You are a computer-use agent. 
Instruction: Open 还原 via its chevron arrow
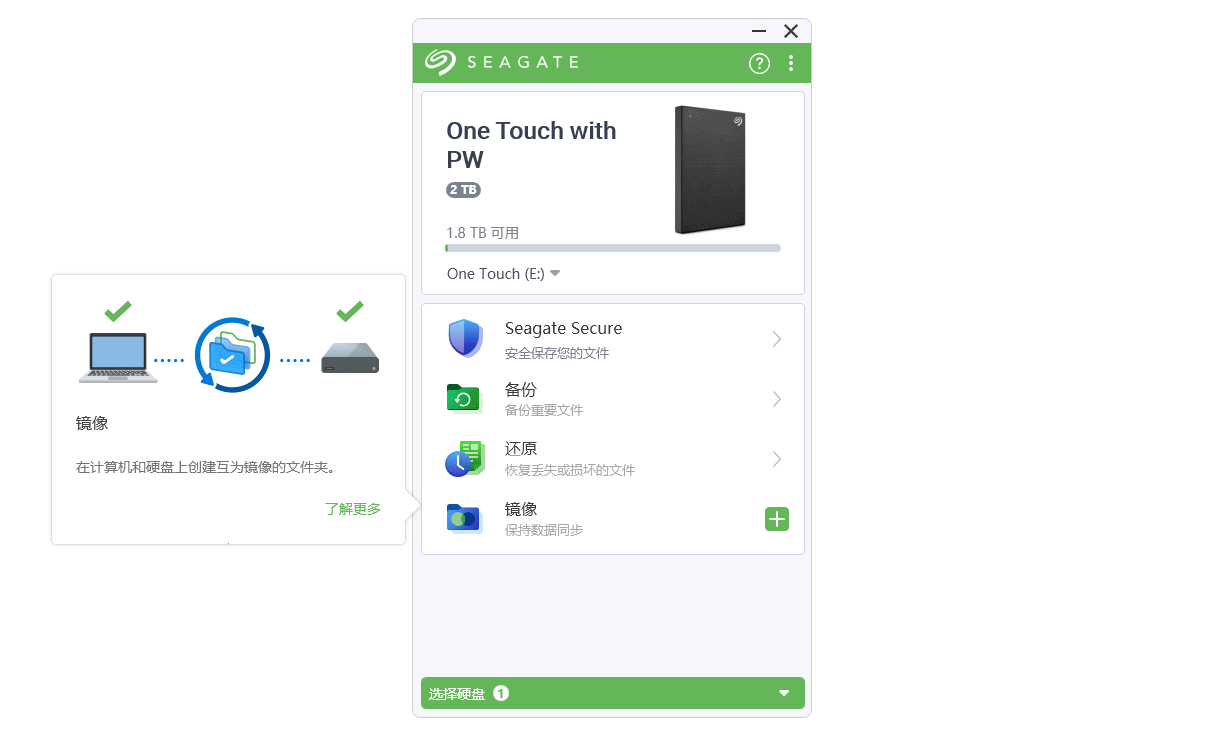777,459
